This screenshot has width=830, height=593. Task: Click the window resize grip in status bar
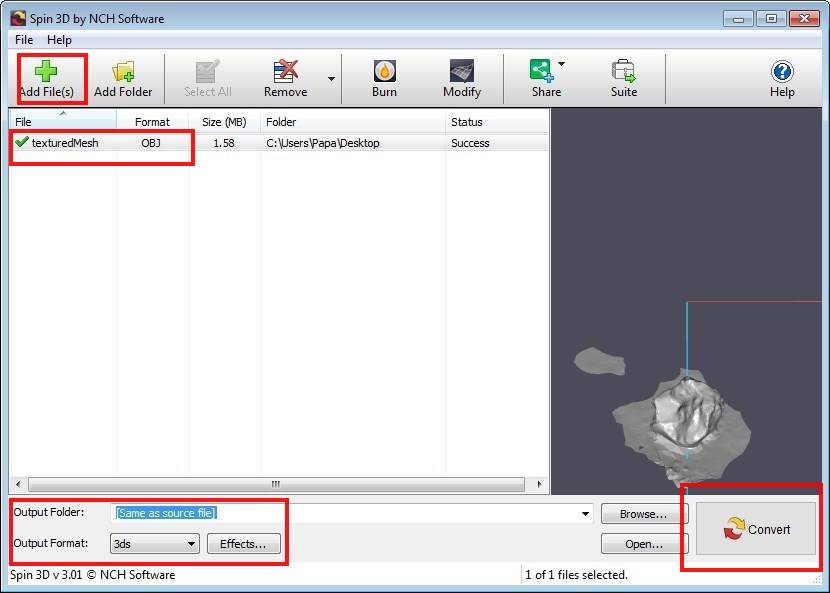coord(816,581)
